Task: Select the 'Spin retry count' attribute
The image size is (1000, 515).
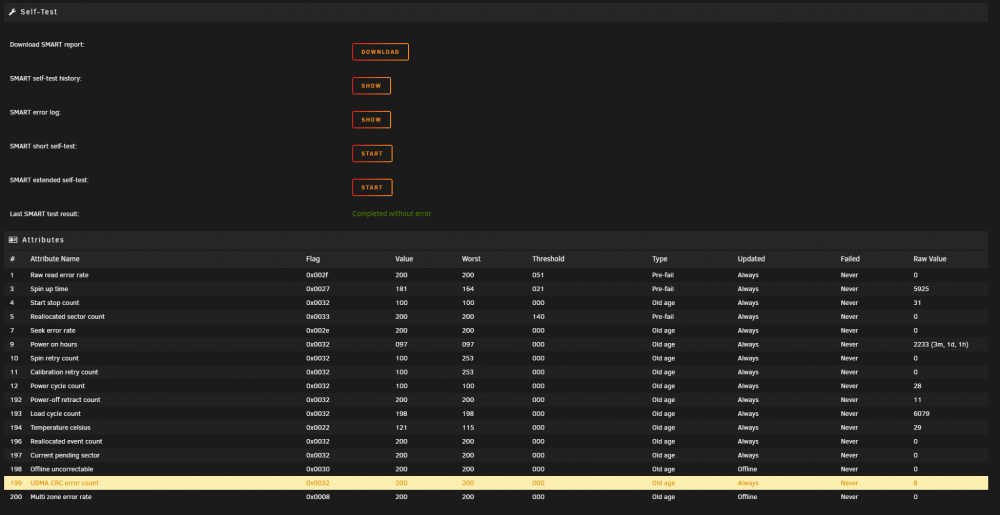Action: pyautogui.click(x=496, y=358)
